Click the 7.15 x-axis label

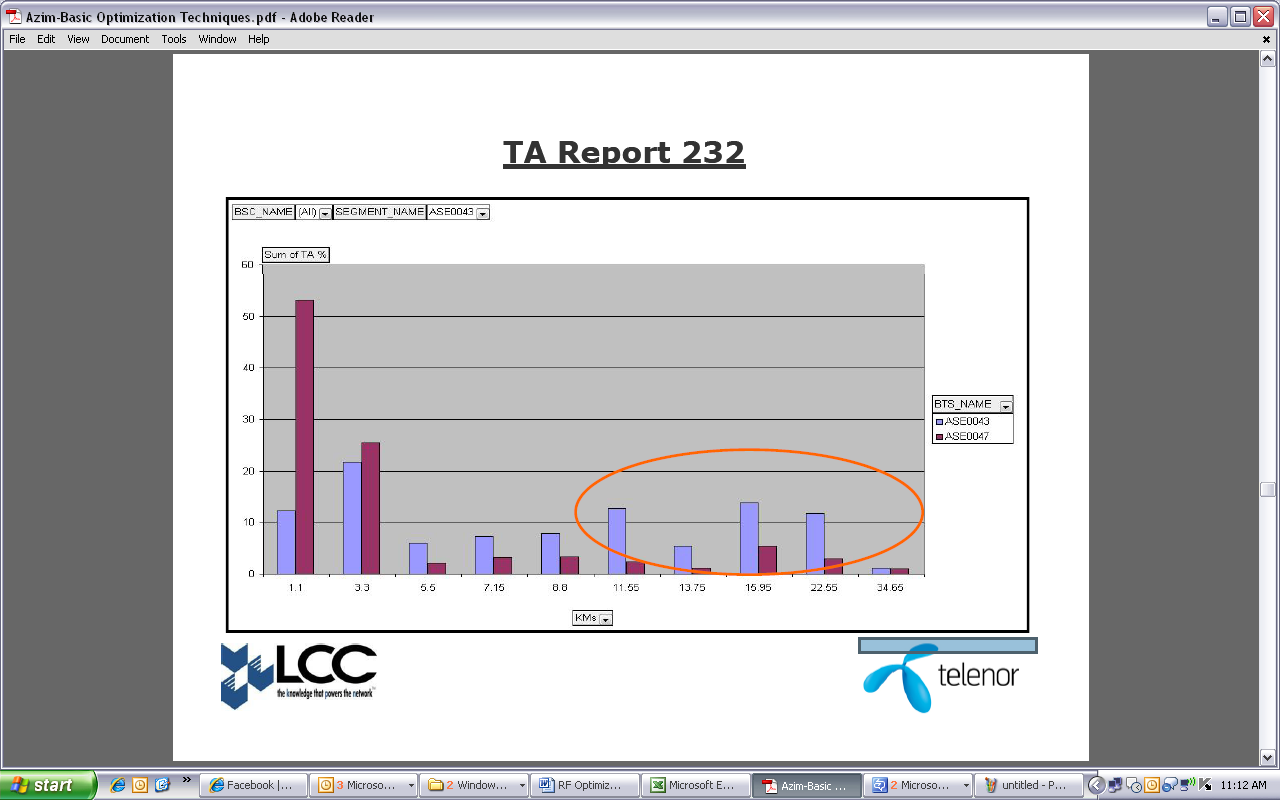(494, 589)
